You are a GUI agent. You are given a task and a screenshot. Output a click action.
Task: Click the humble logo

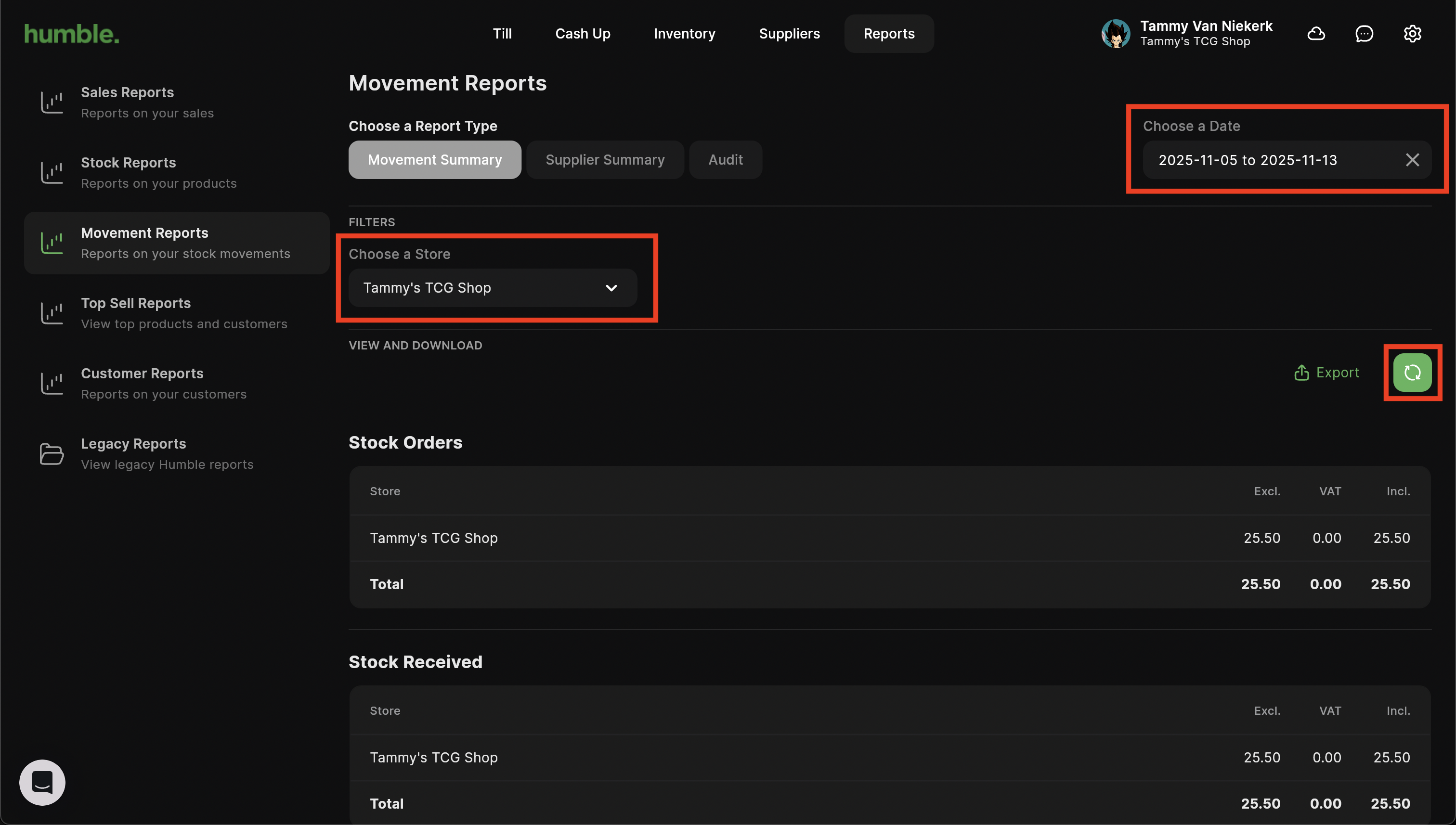[71, 33]
